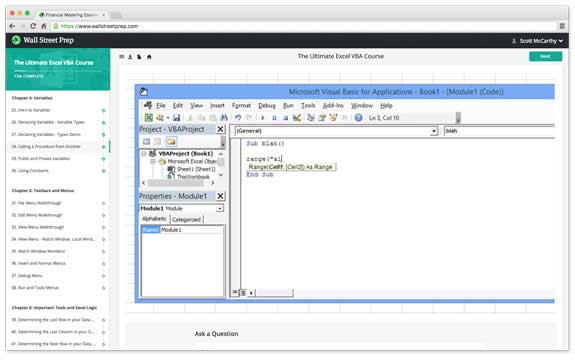This screenshot has height=362, width=575.
Task: Click the Find binoculars icon
Action: tap(224, 118)
